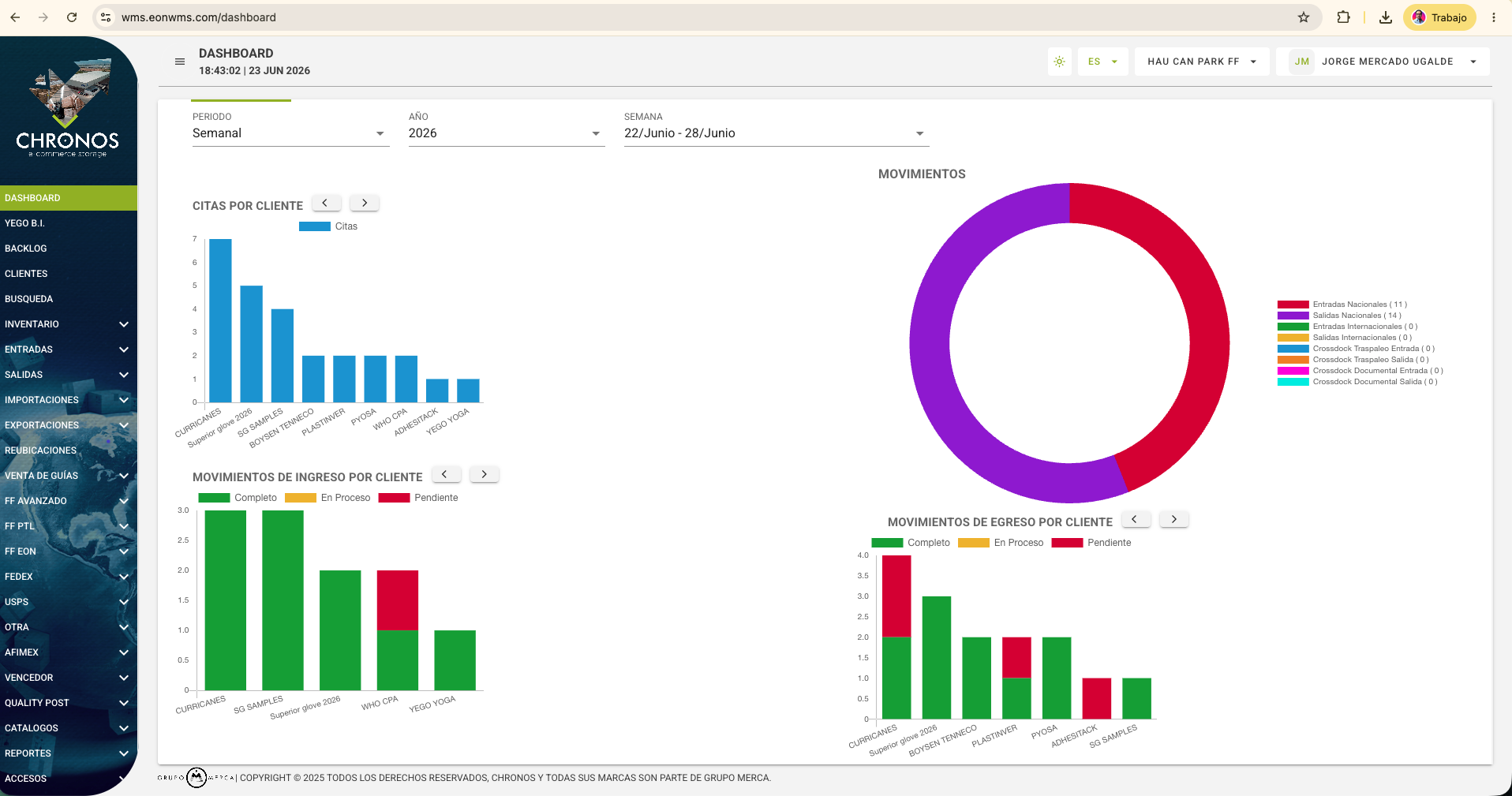
Task: Expand the QUALITY POST menu chevron
Action: pos(124,703)
